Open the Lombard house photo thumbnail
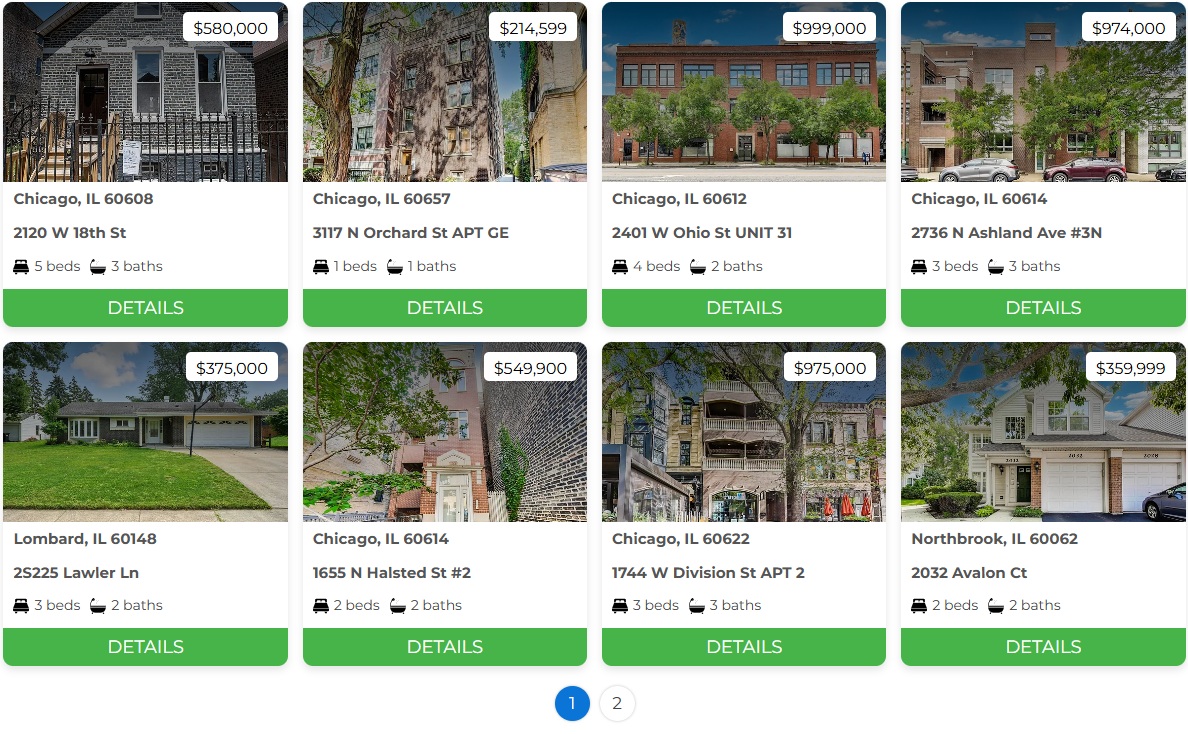 [x=145, y=432]
